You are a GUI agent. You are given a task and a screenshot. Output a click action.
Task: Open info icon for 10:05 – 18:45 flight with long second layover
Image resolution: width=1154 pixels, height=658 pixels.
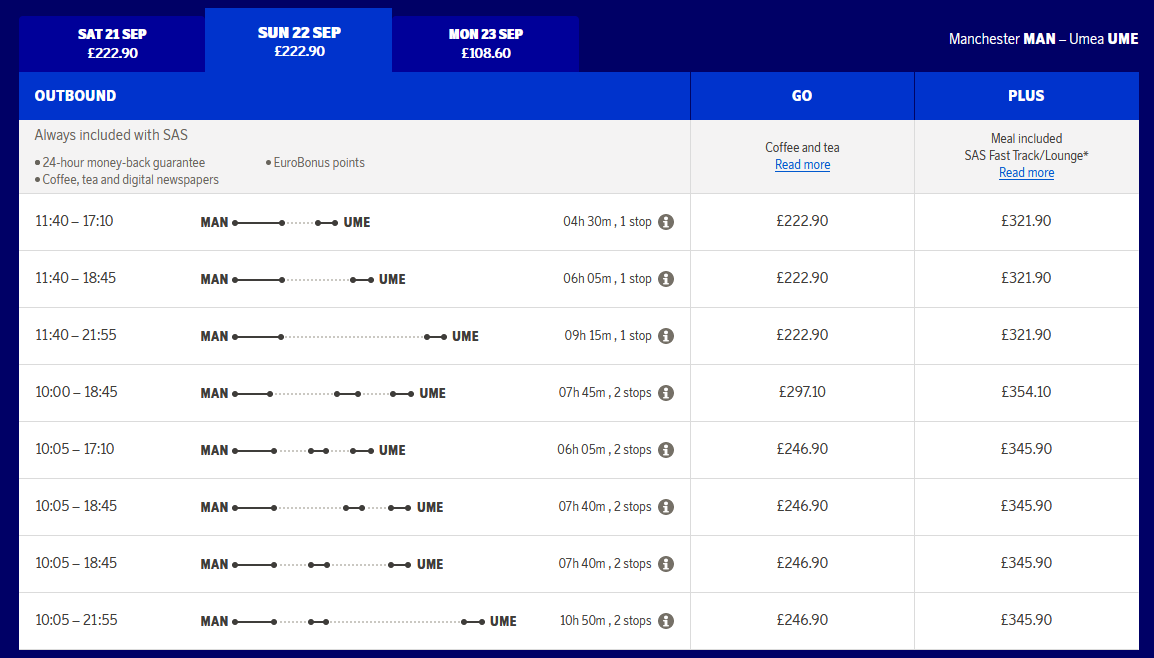tap(666, 564)
